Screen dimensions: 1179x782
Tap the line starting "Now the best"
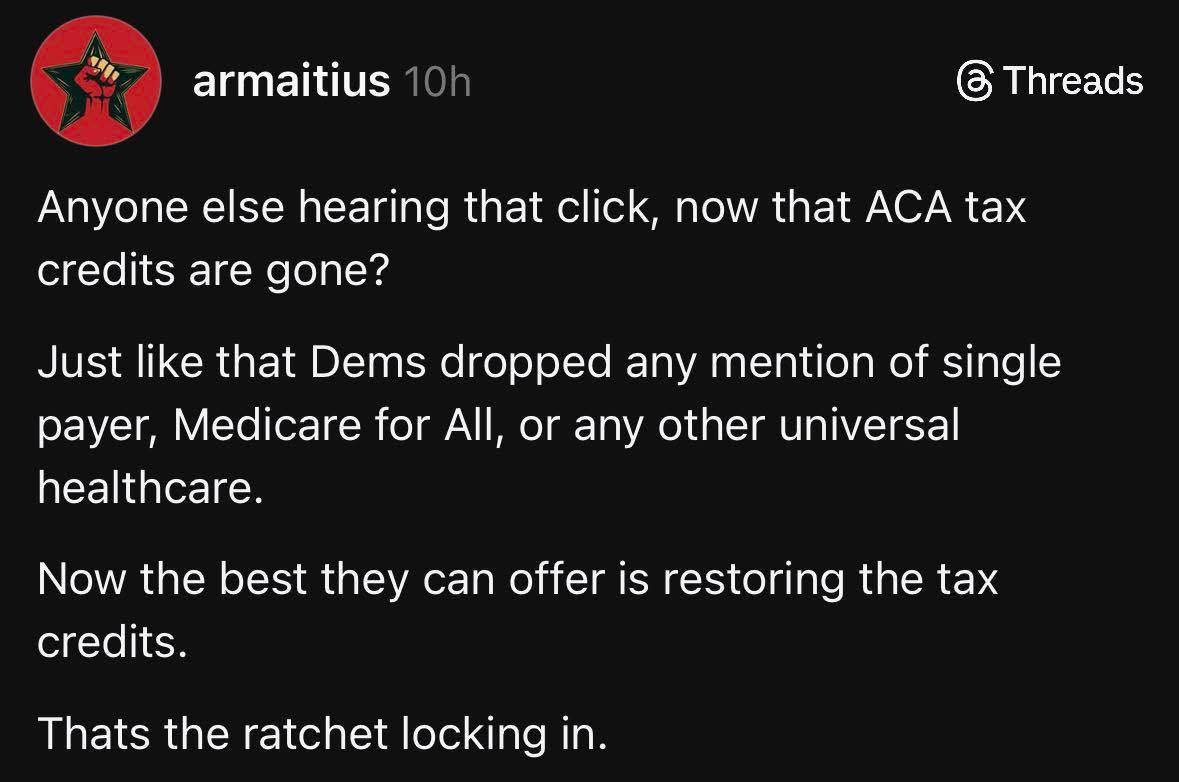(517, 580)
